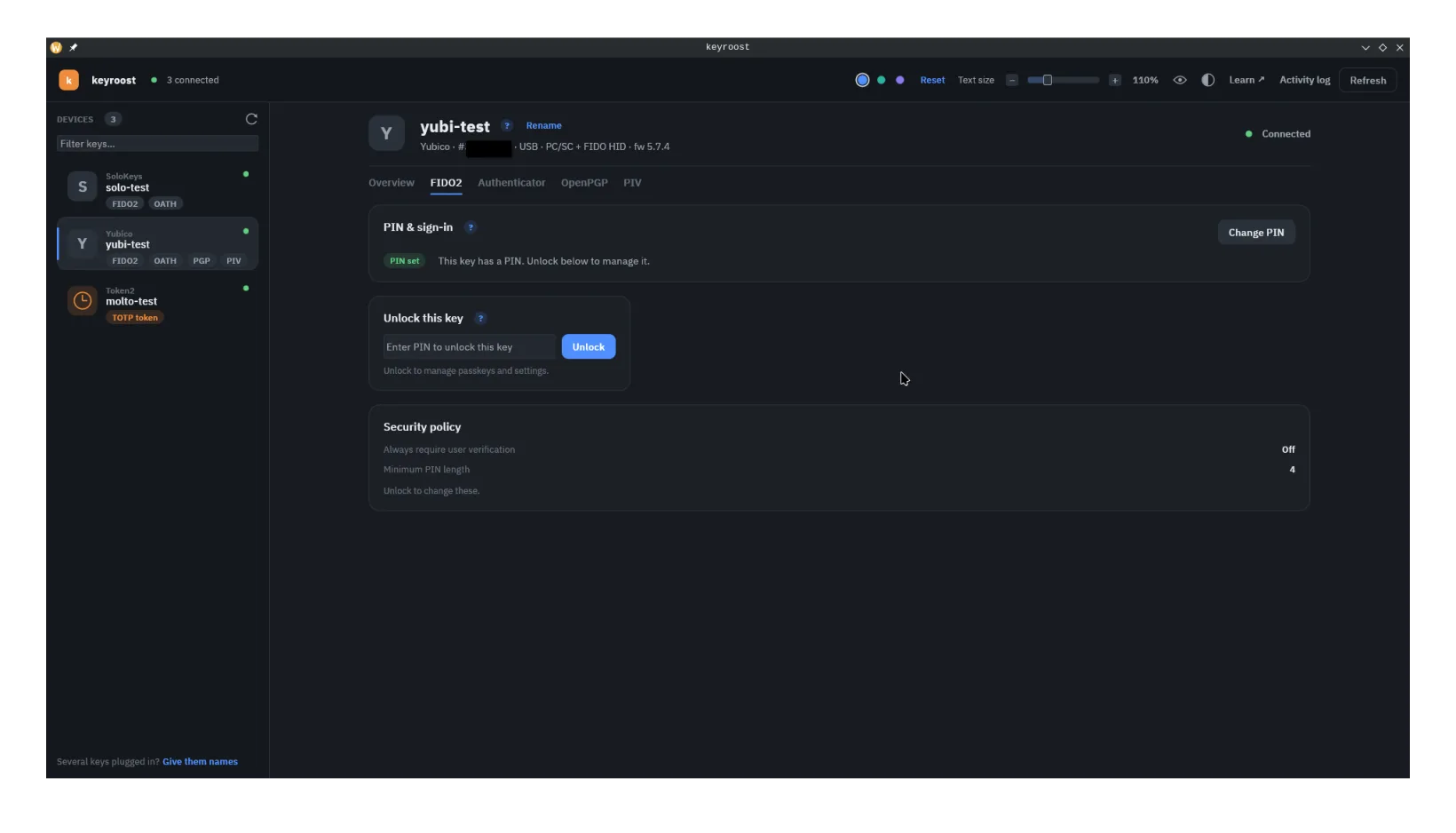Toggle the eye visibility icon in the header

pos(1180,80)
